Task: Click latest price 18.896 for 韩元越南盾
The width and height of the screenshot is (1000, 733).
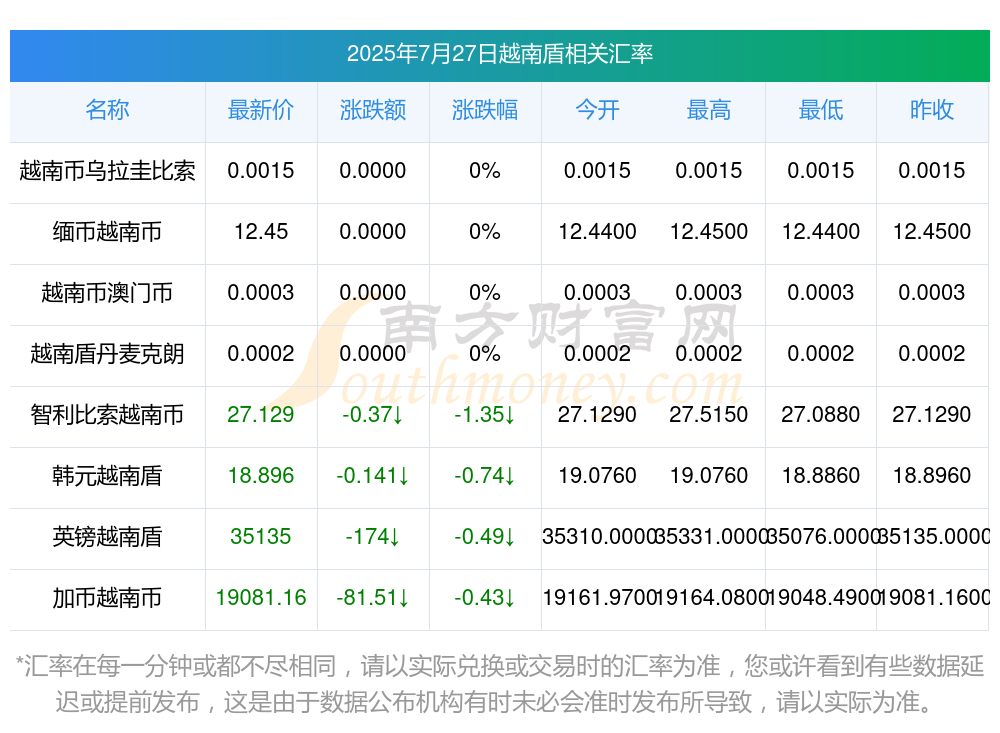Action: (261, 476)
